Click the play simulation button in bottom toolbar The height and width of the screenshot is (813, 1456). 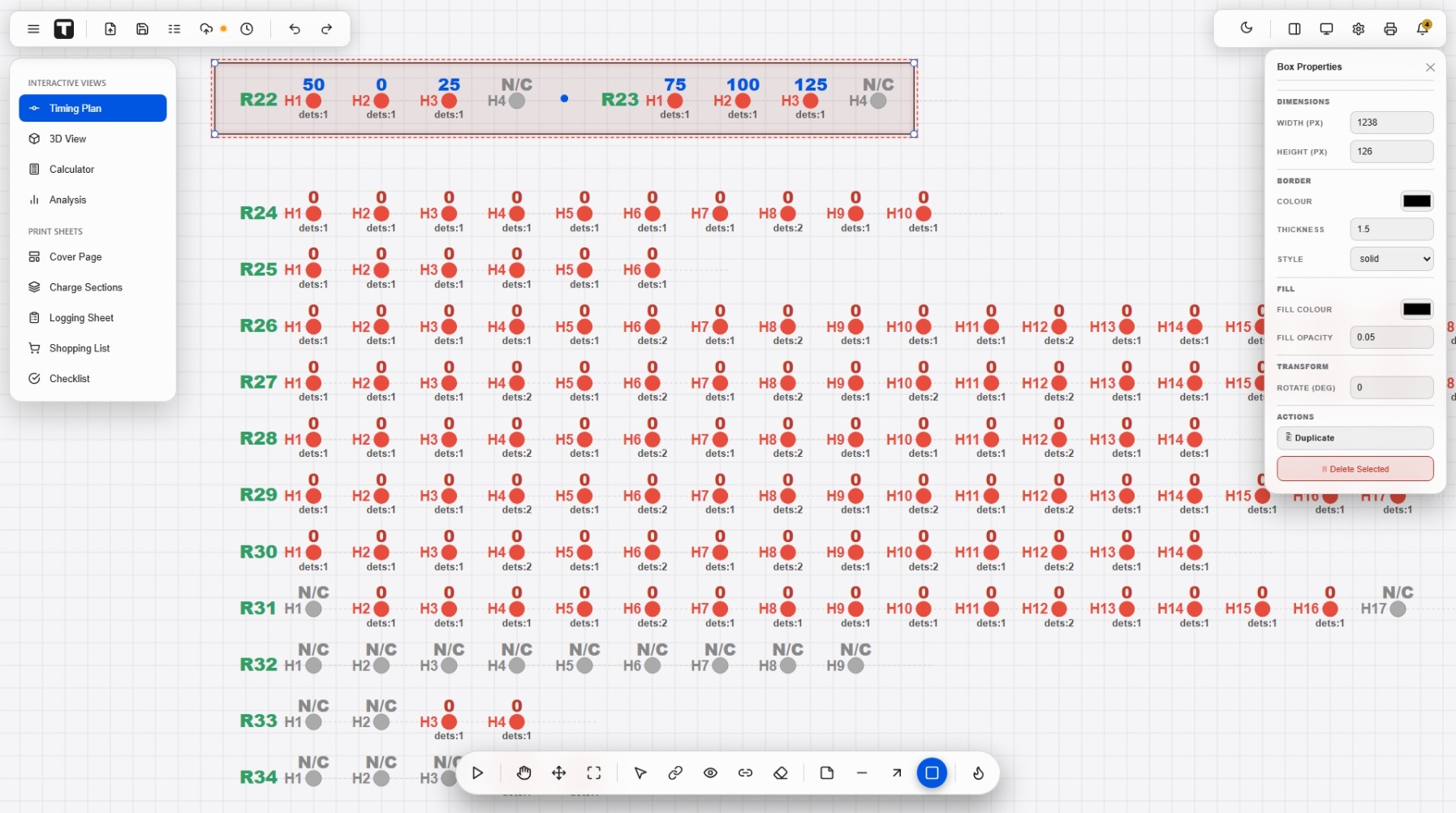point(478,773)
